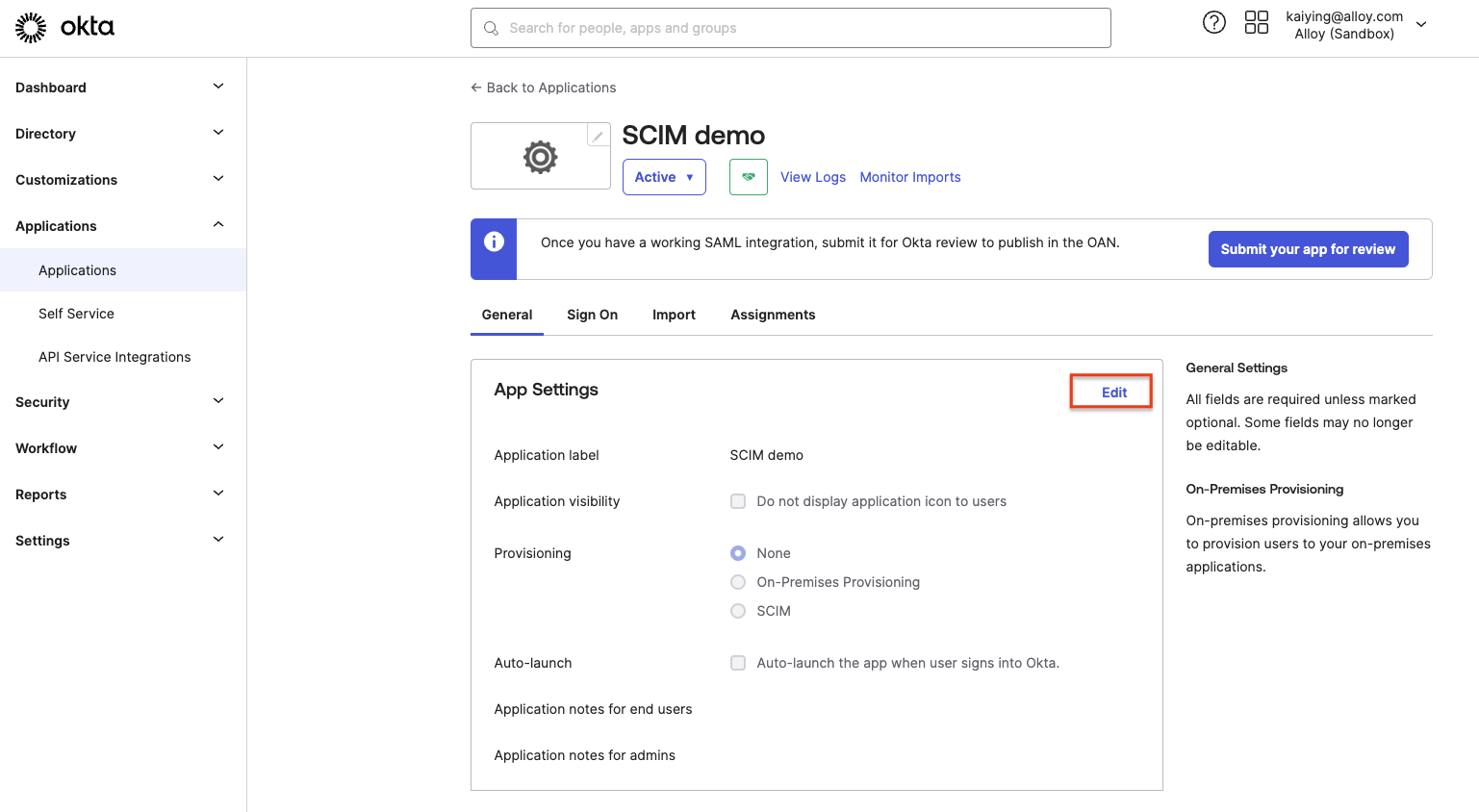
Task: Select the SCIM provisioning radio button
Action: [738, 611]
